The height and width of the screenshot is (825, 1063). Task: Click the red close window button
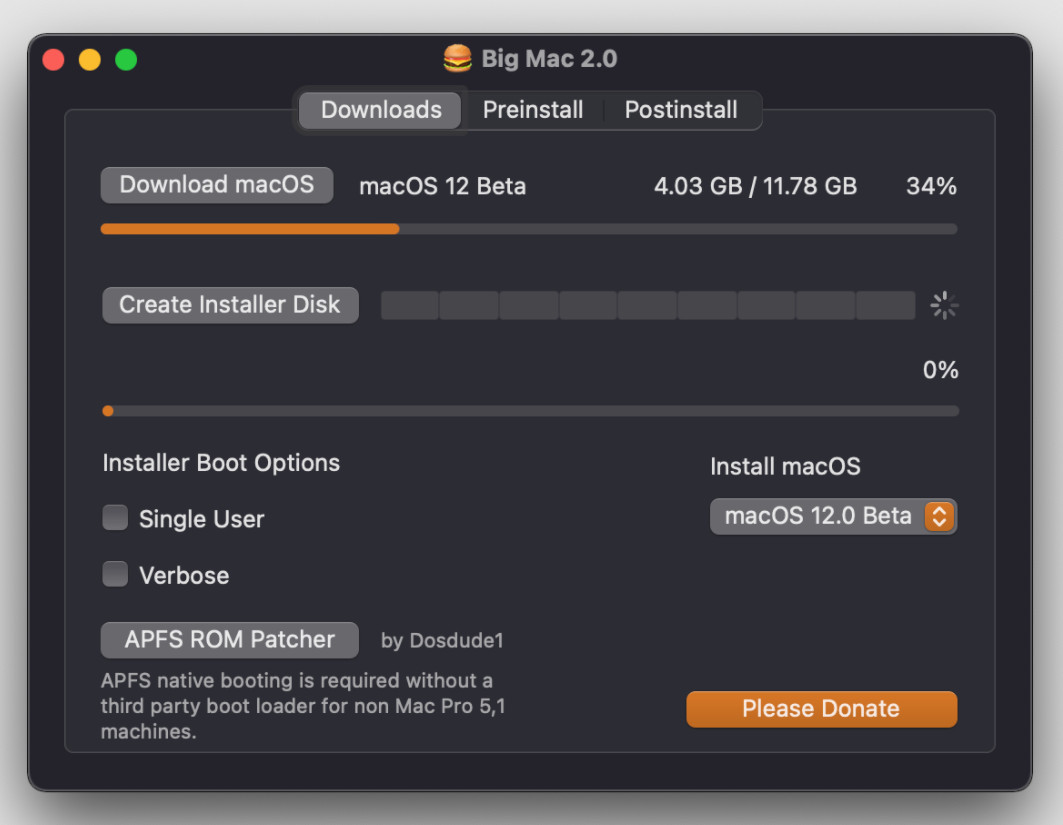coord(54,60)
